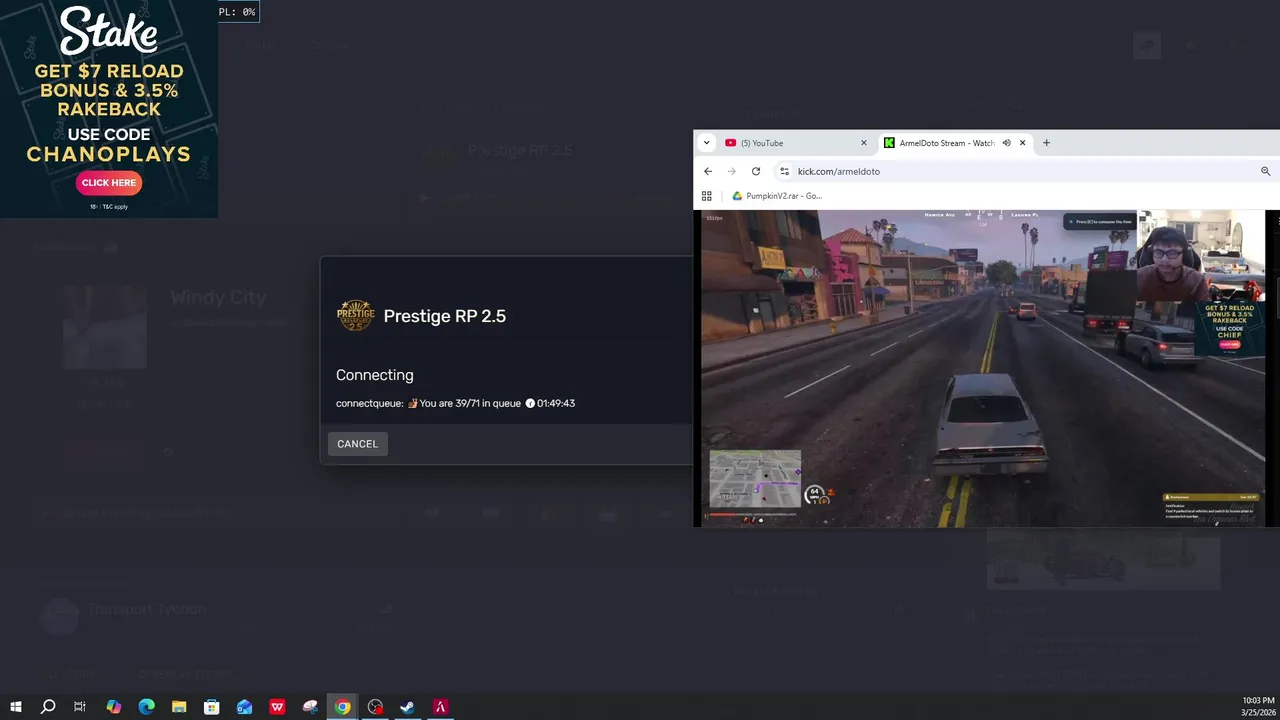Reload the kick.com page
This screenshot has height=720, width=1280.
tap(756, 171)
